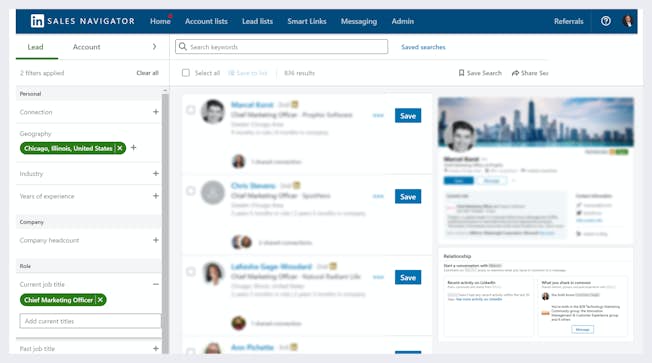
Task: Expand the Connection filter
Action: coord(156,111)
